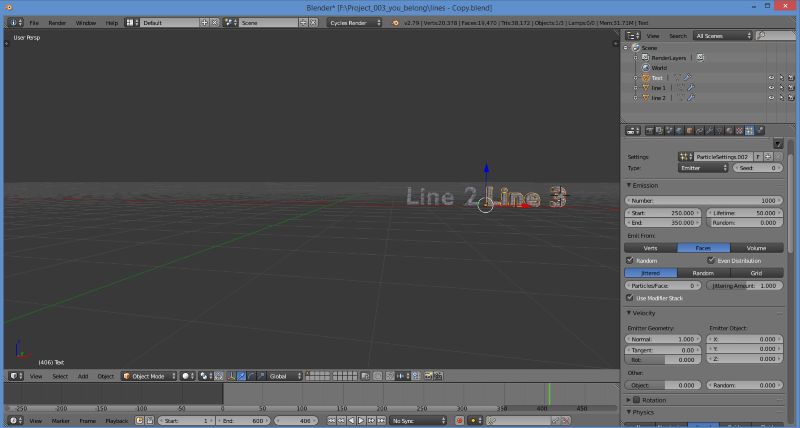Toggle the Use Modifier Stack checkbox

[630, 297]
